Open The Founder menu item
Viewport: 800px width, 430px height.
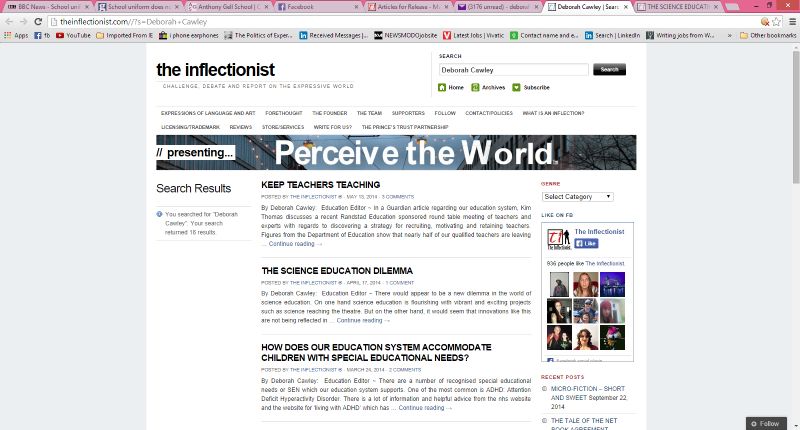(330, 113)
